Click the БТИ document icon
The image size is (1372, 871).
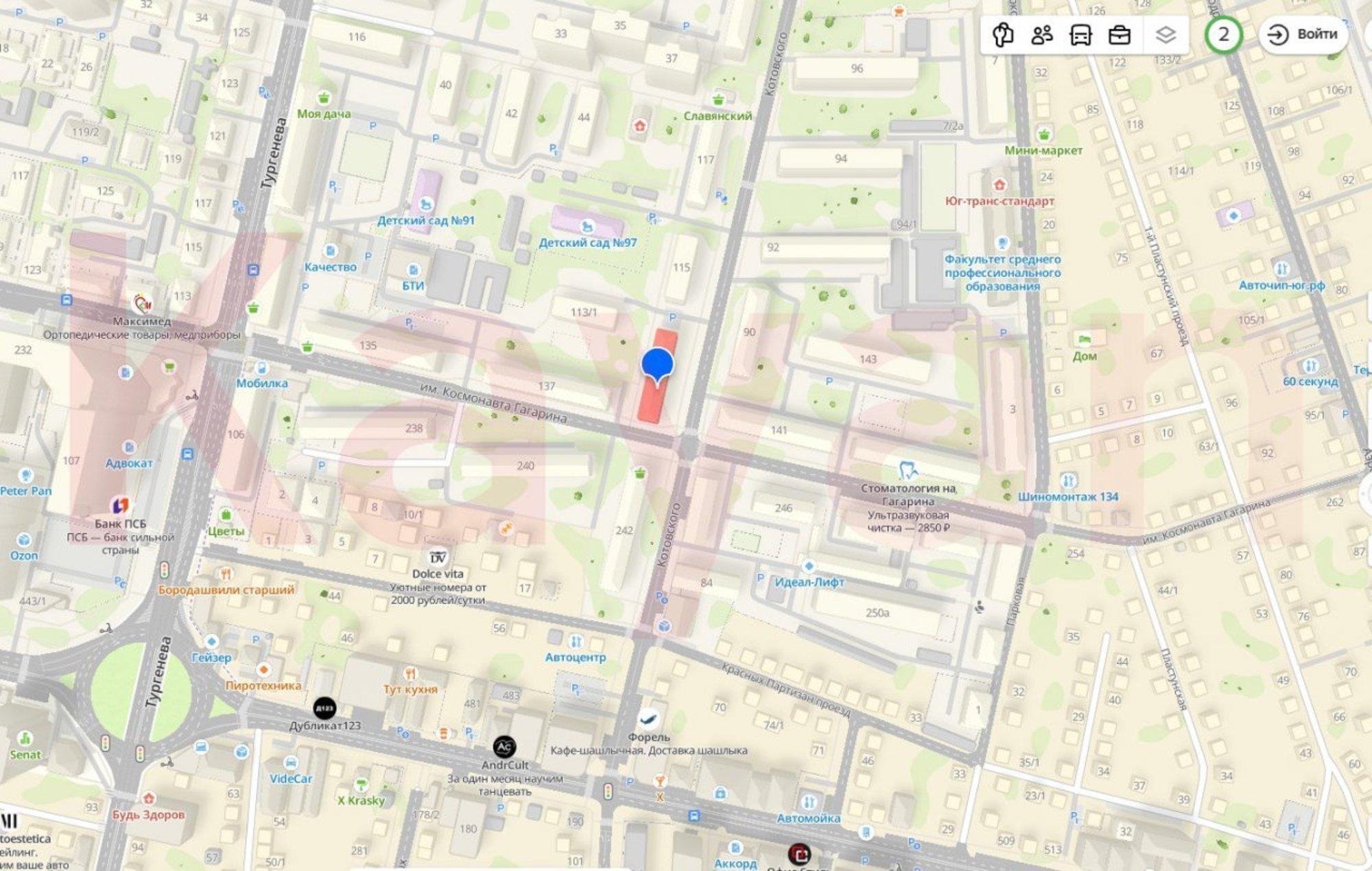click(413, 270)
